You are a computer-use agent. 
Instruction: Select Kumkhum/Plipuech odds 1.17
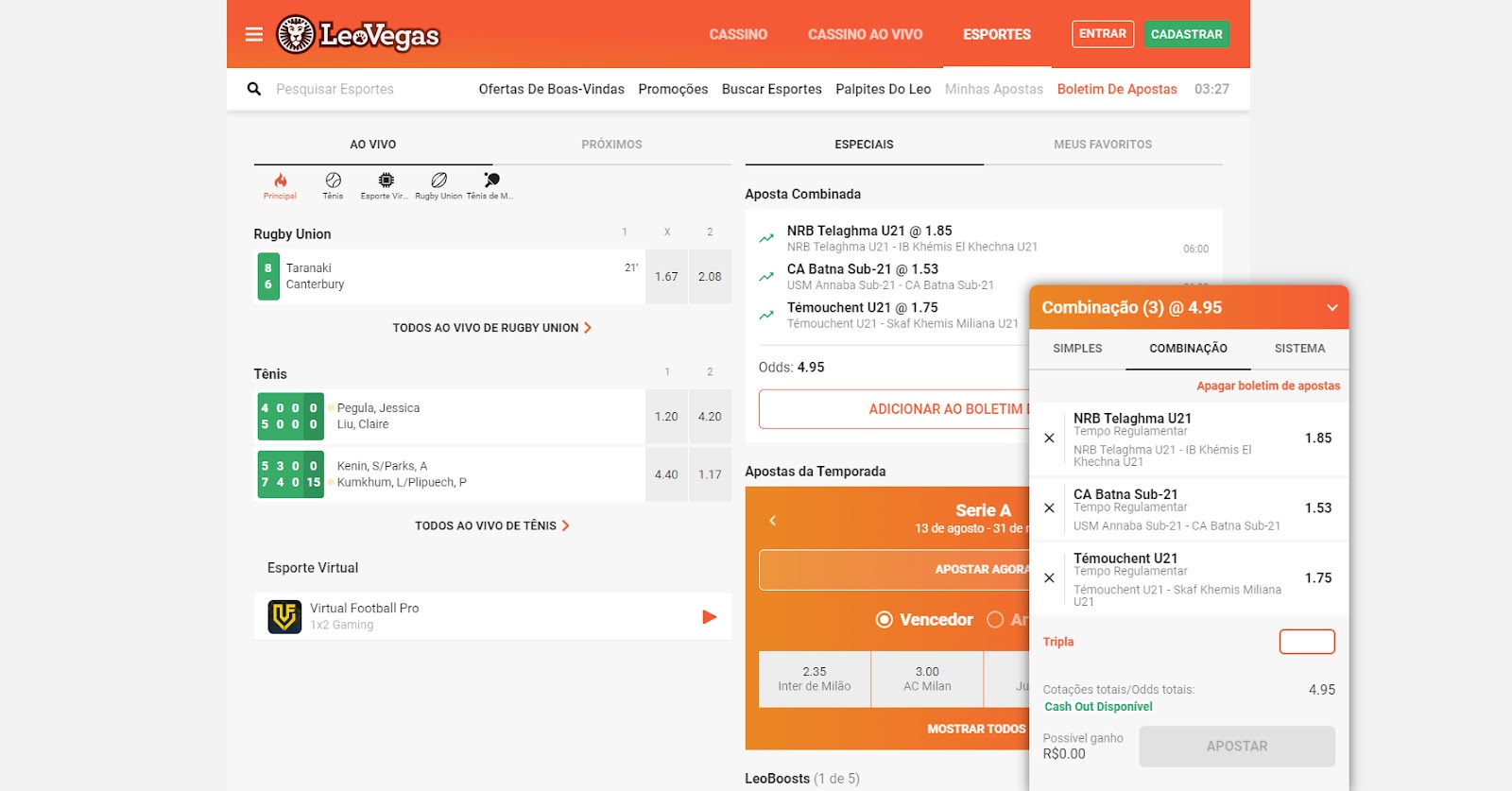click(x=710, y=475)
